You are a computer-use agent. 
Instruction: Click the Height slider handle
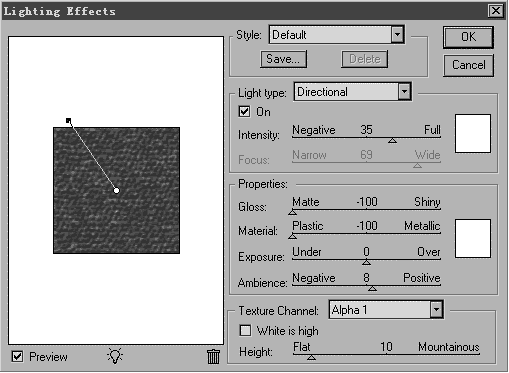pos(311,357)
